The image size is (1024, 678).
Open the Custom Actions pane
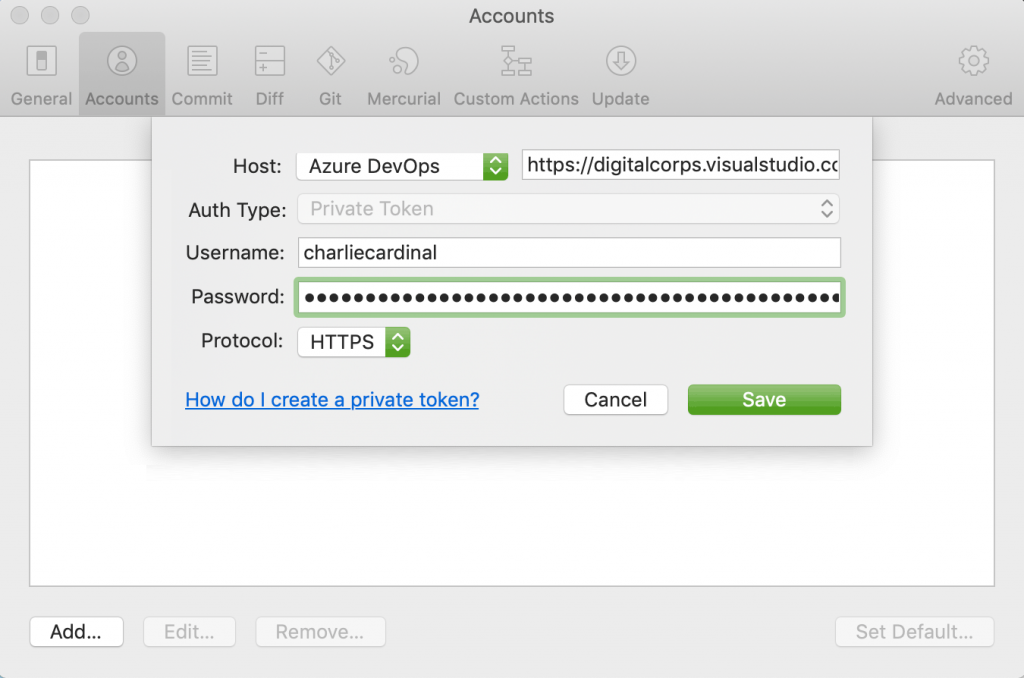click(516, 73)
